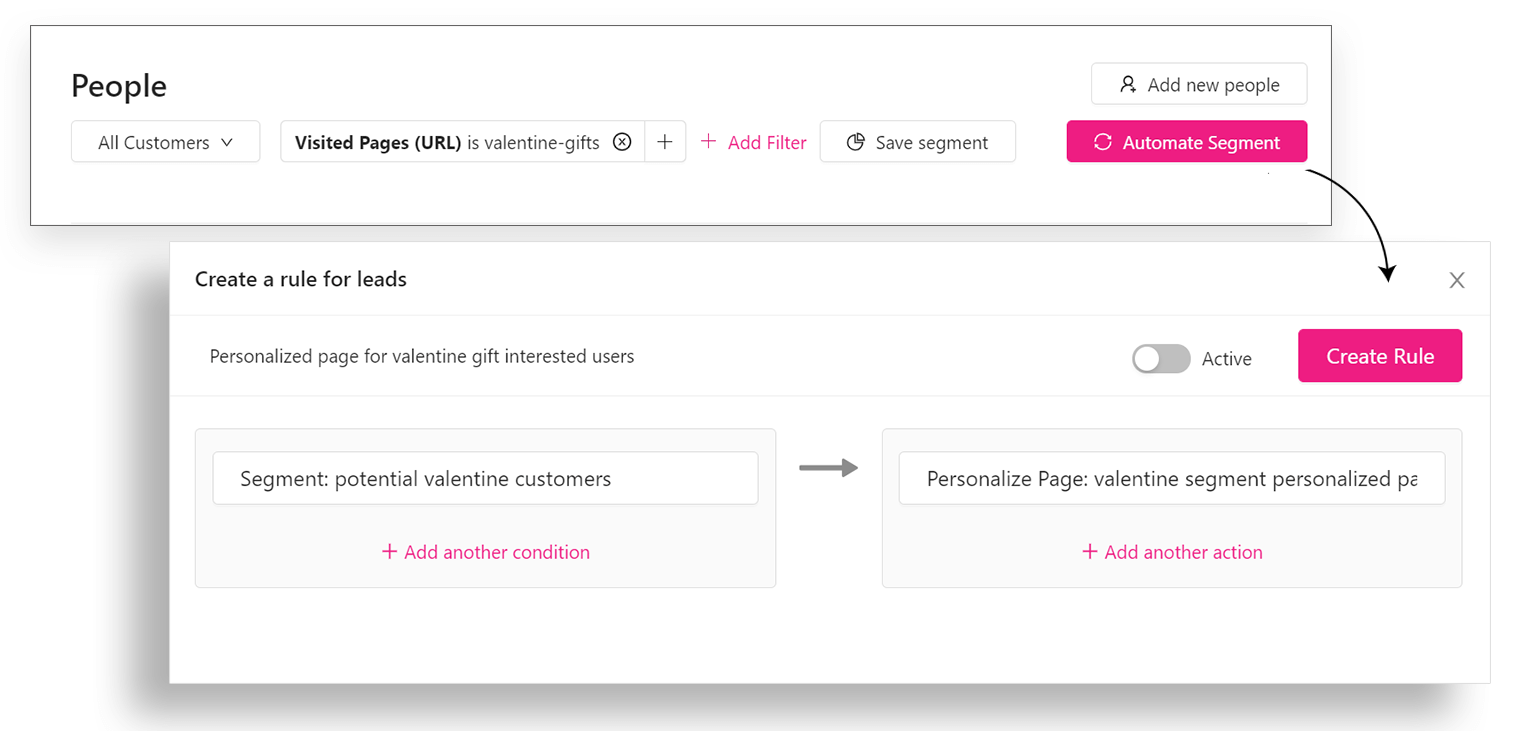Click the person icon in Add new people

1128,84
